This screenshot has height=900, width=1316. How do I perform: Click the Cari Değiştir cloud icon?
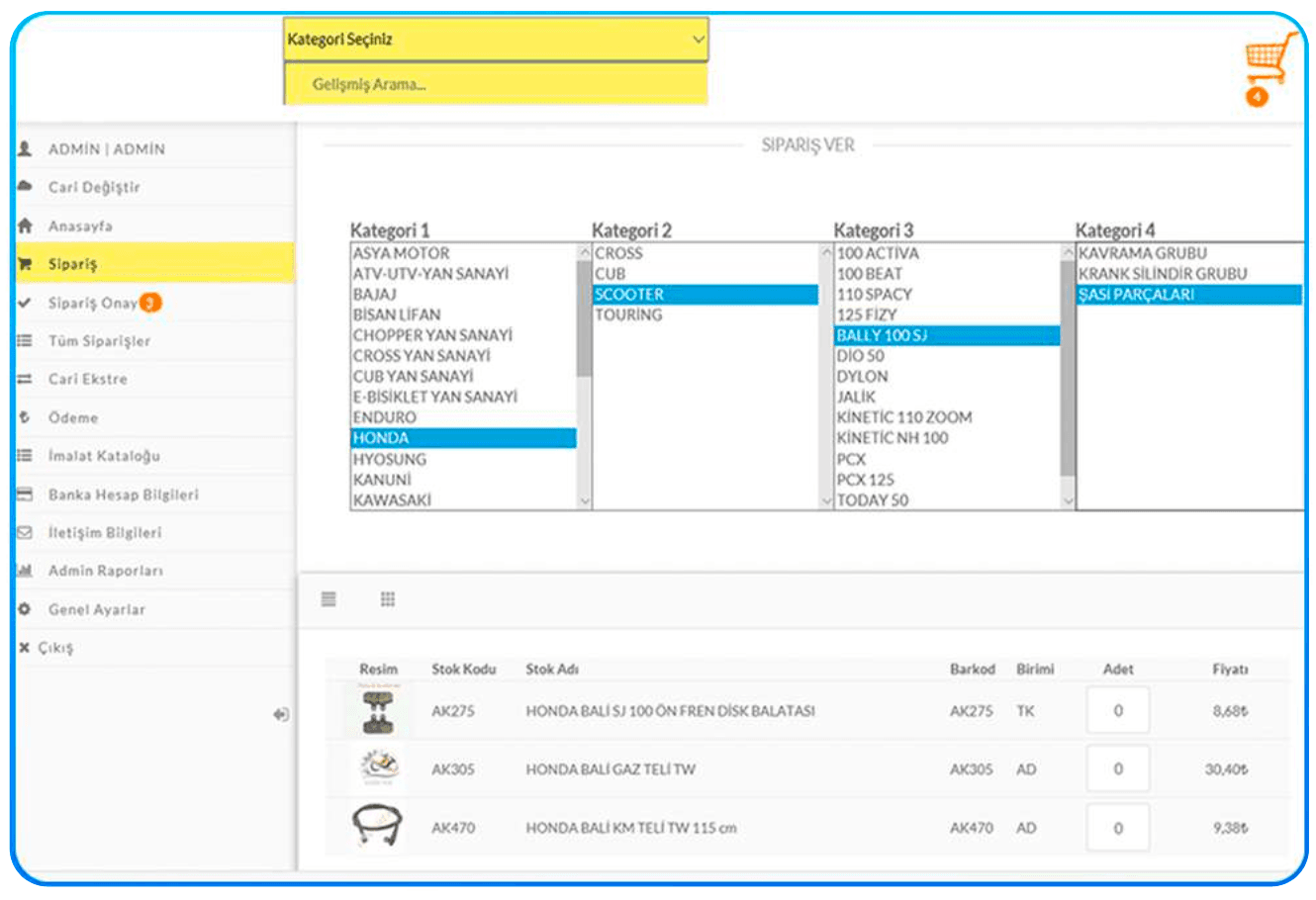coord(26,187)
